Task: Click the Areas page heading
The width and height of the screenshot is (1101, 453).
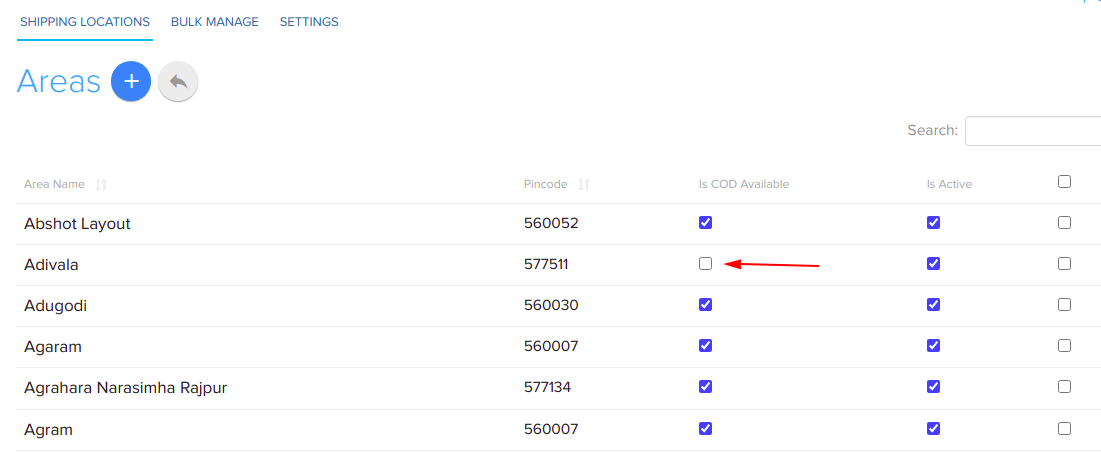Action: point(59,81)
